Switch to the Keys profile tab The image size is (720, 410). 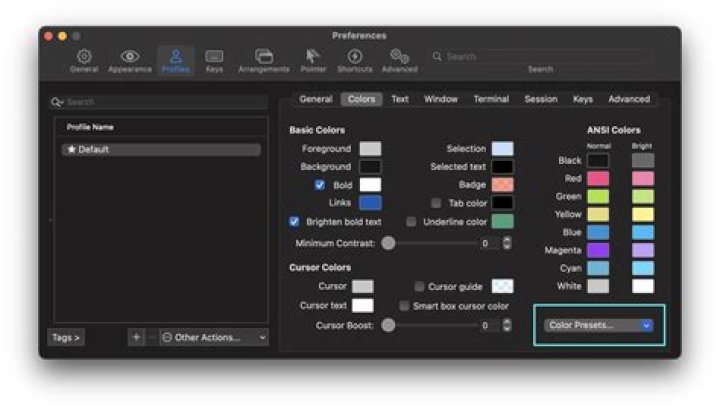pos(583,99)
